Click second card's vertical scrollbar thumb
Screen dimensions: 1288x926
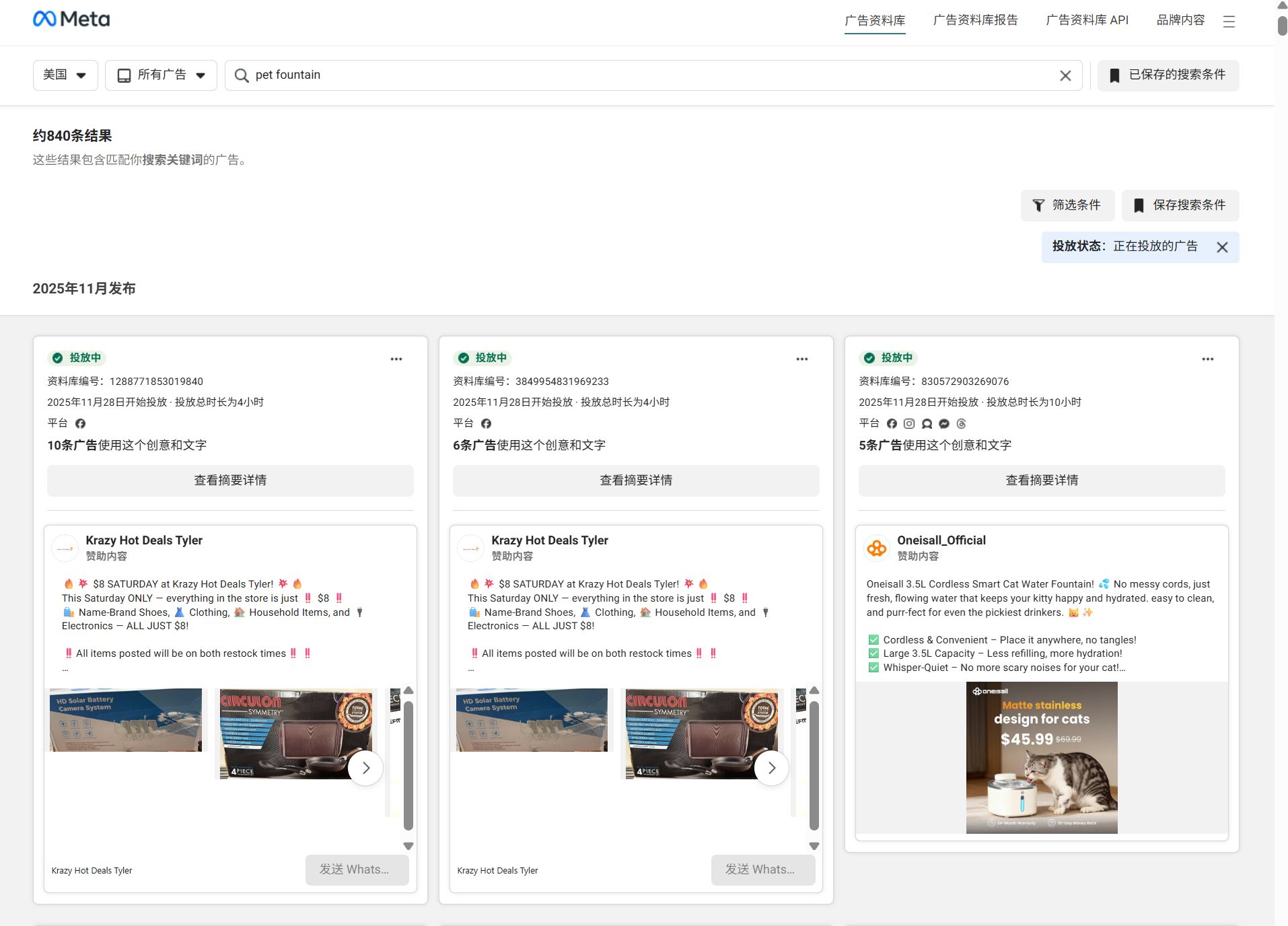814,766
